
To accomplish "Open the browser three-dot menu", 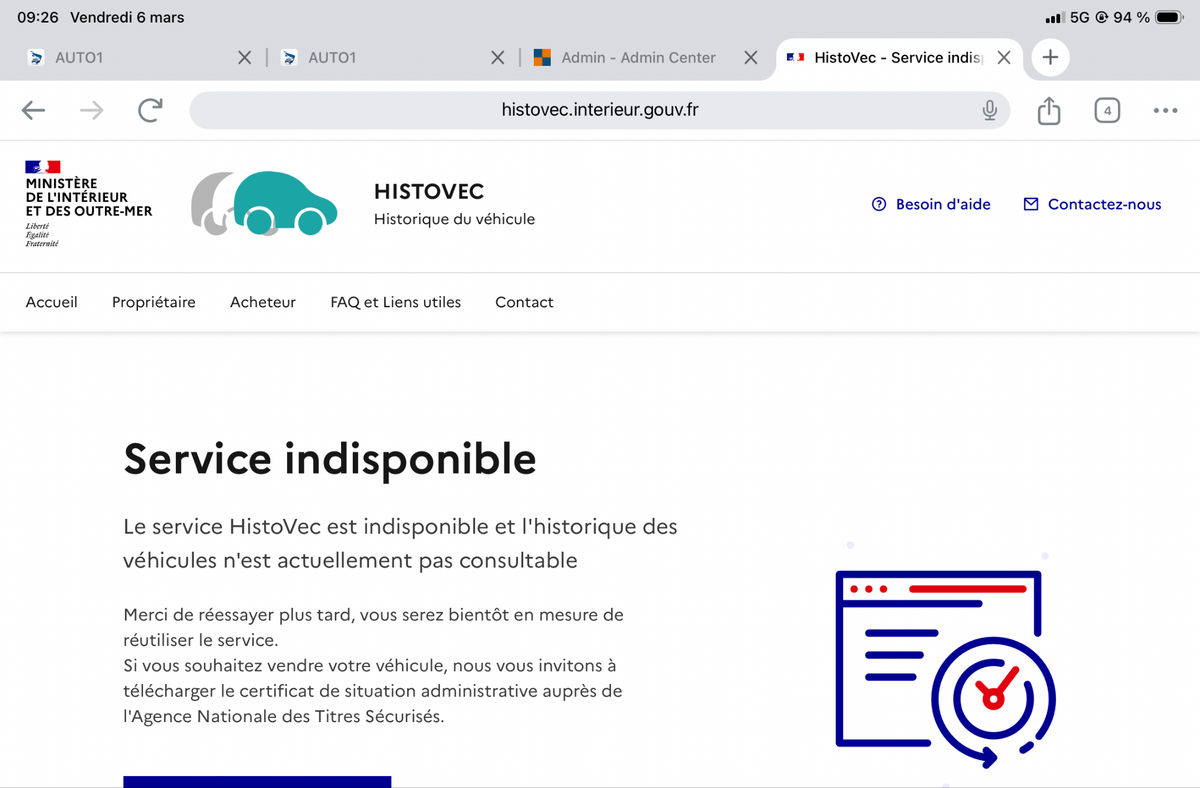I will coord(1165,111).
